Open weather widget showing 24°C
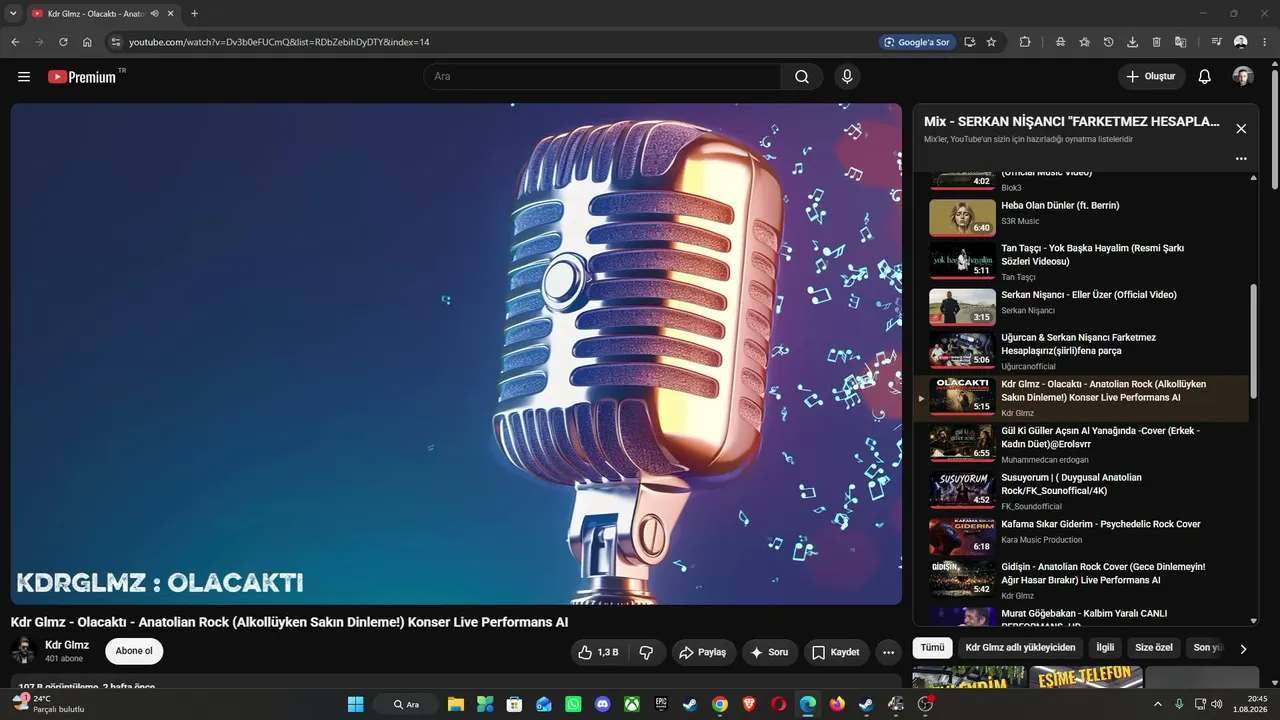 click(49, 704)
